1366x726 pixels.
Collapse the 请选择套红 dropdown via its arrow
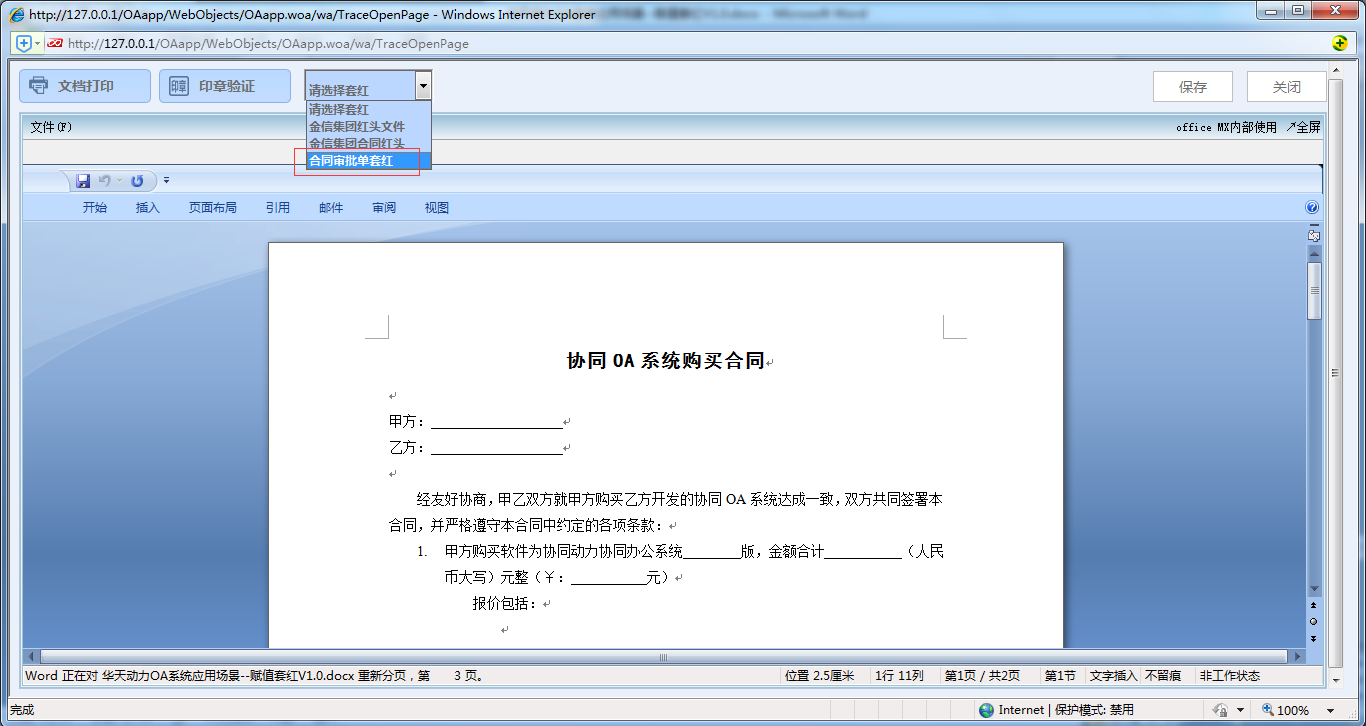pos(423,85)
